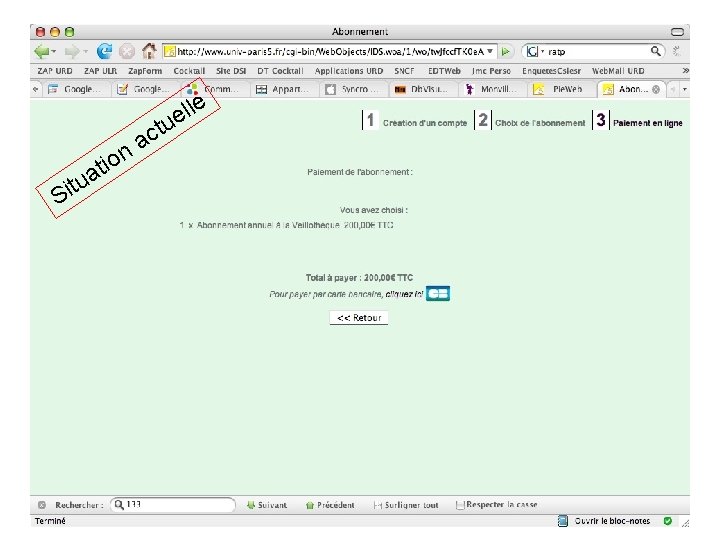
Task: Open the ZapForm bookmark
Action: click(145, 71)
